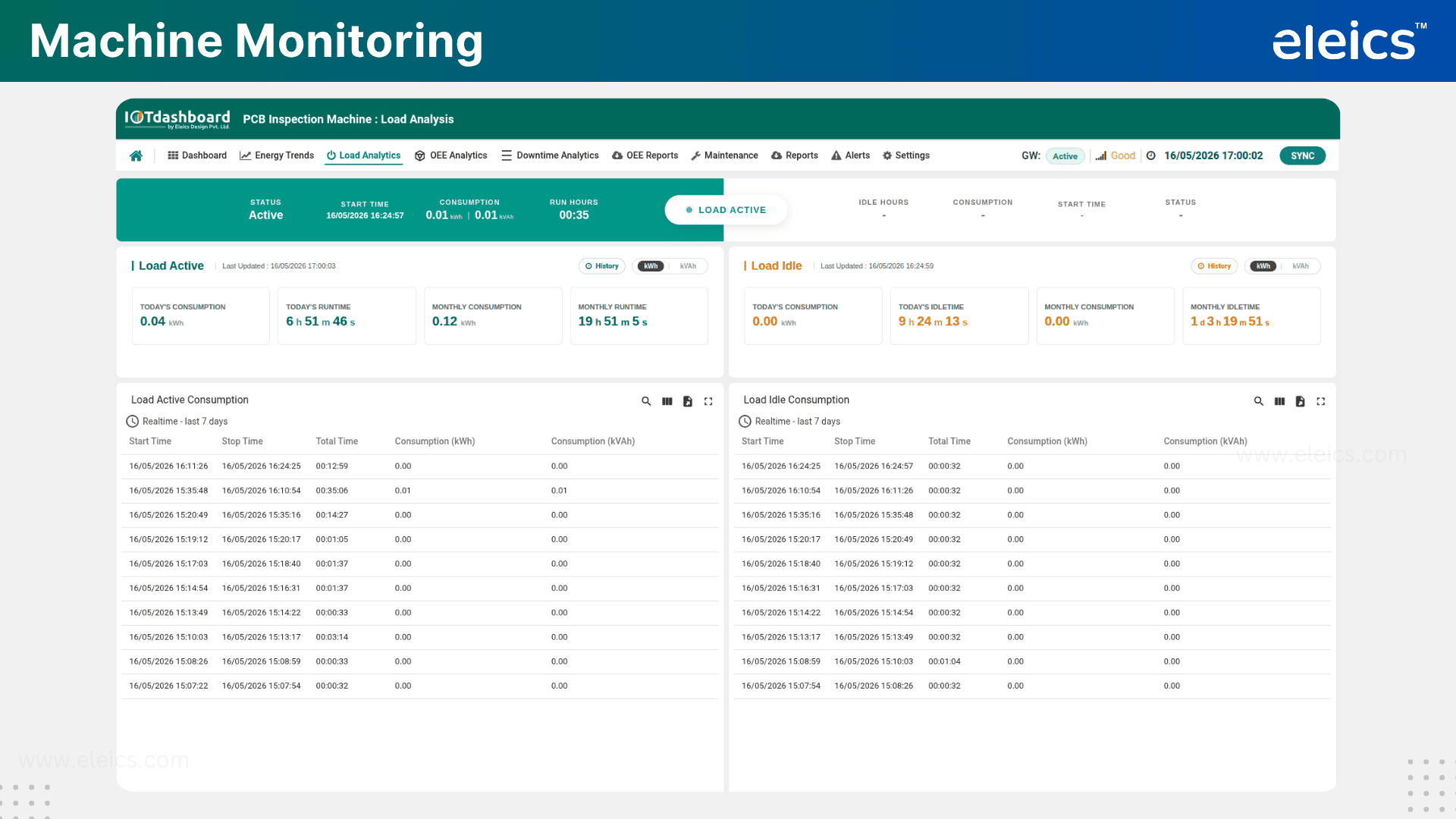Select the Load Analytics tab
1456x819 pixels.
(x=363, y=155)
